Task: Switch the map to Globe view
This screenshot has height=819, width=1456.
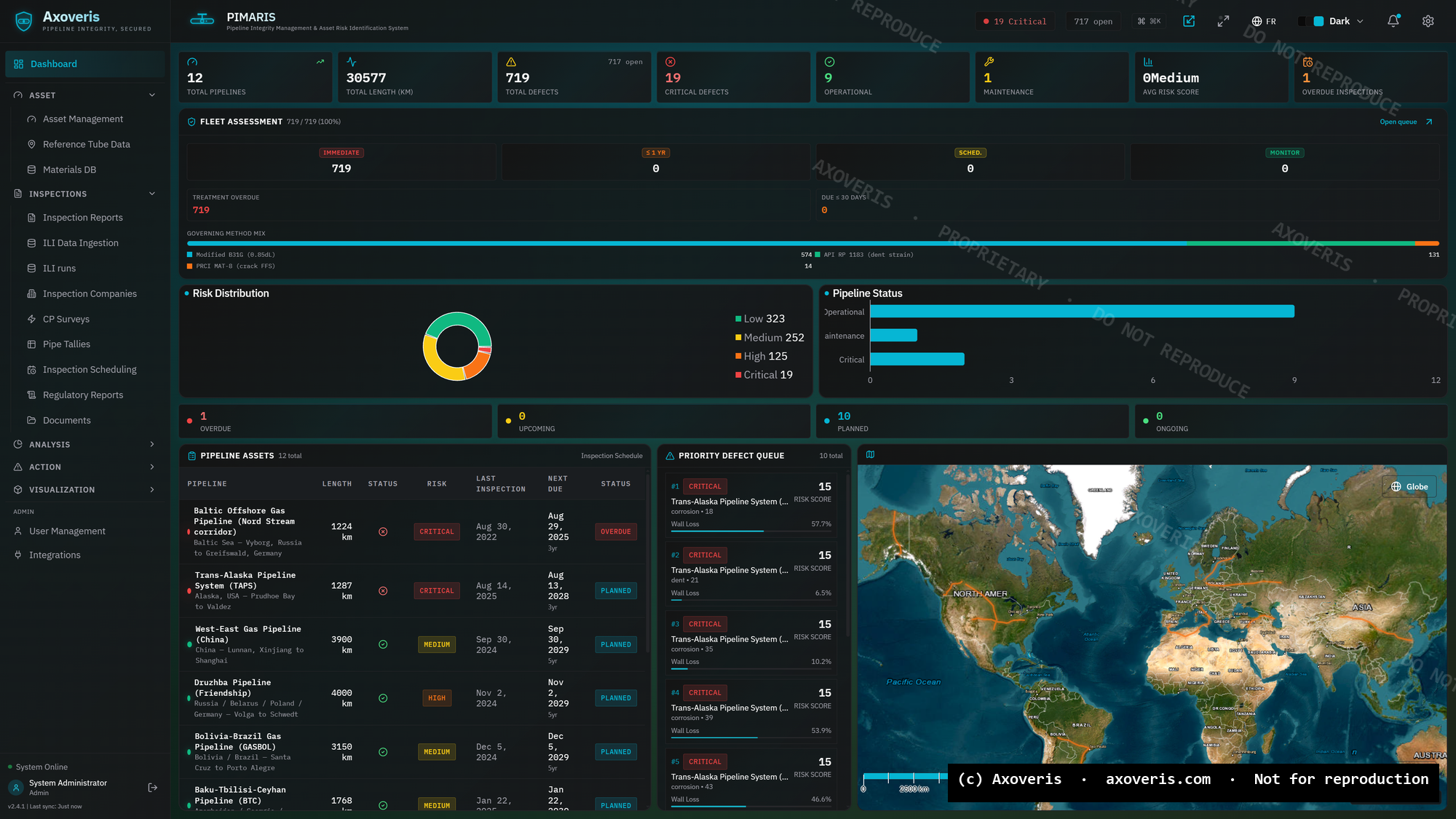Action: click(1409, 486)
